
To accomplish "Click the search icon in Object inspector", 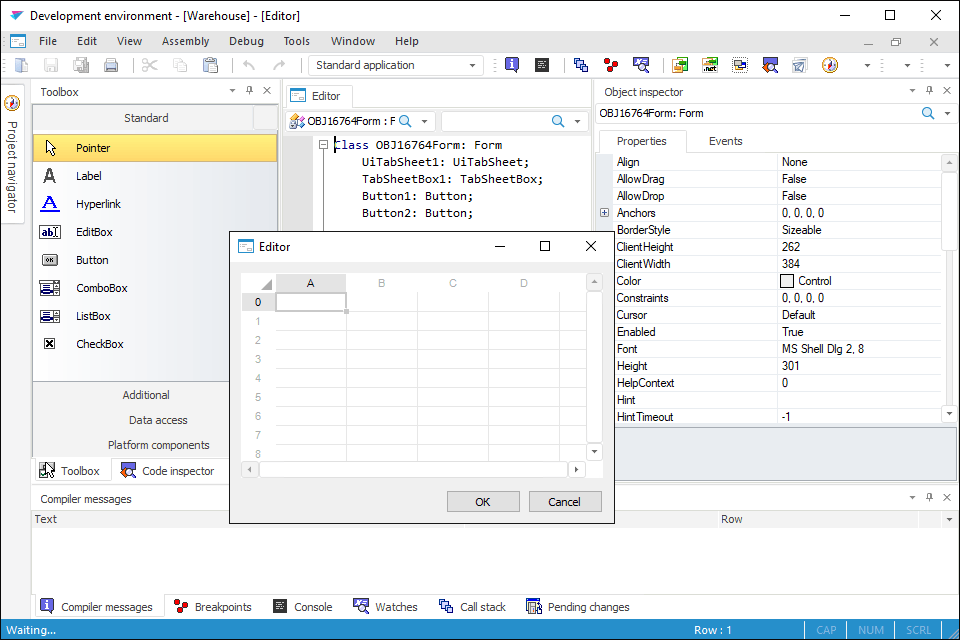I will pyautogui.click(x=928, y=113).
